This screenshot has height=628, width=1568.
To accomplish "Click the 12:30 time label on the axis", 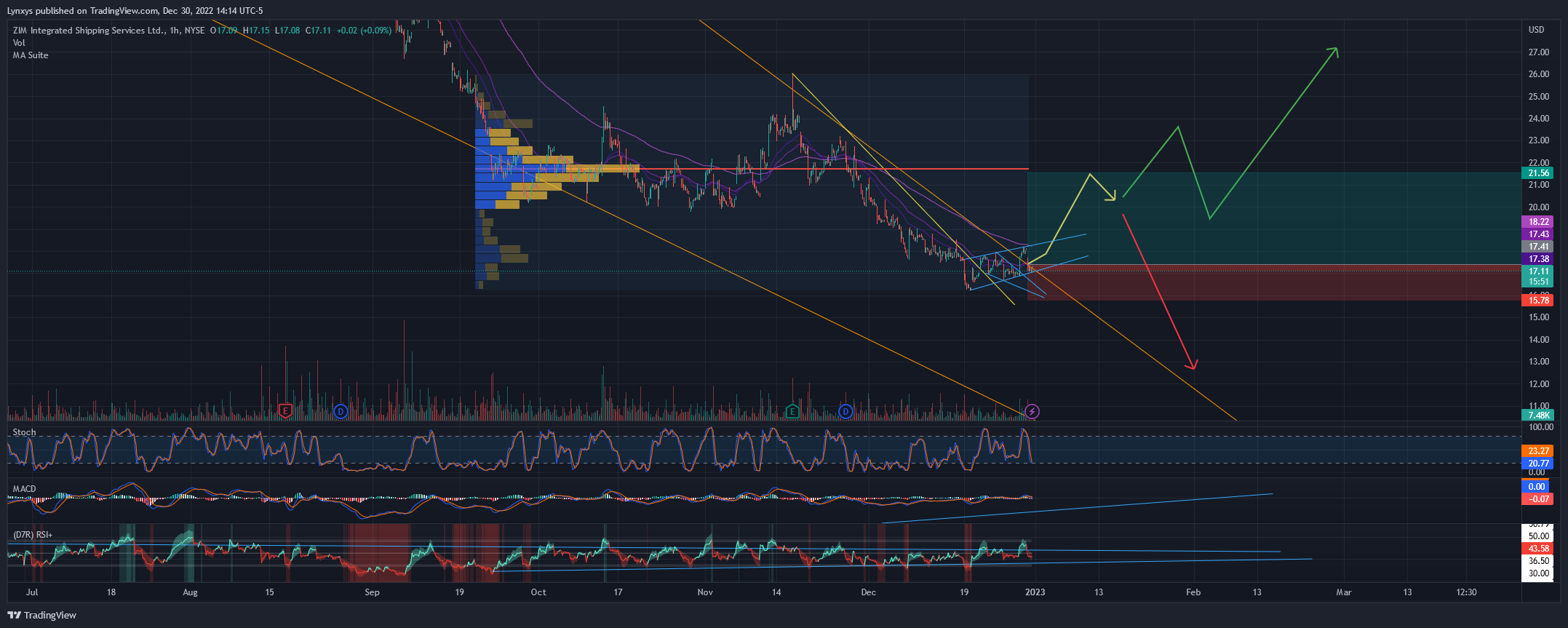I will click(1466, 592).
